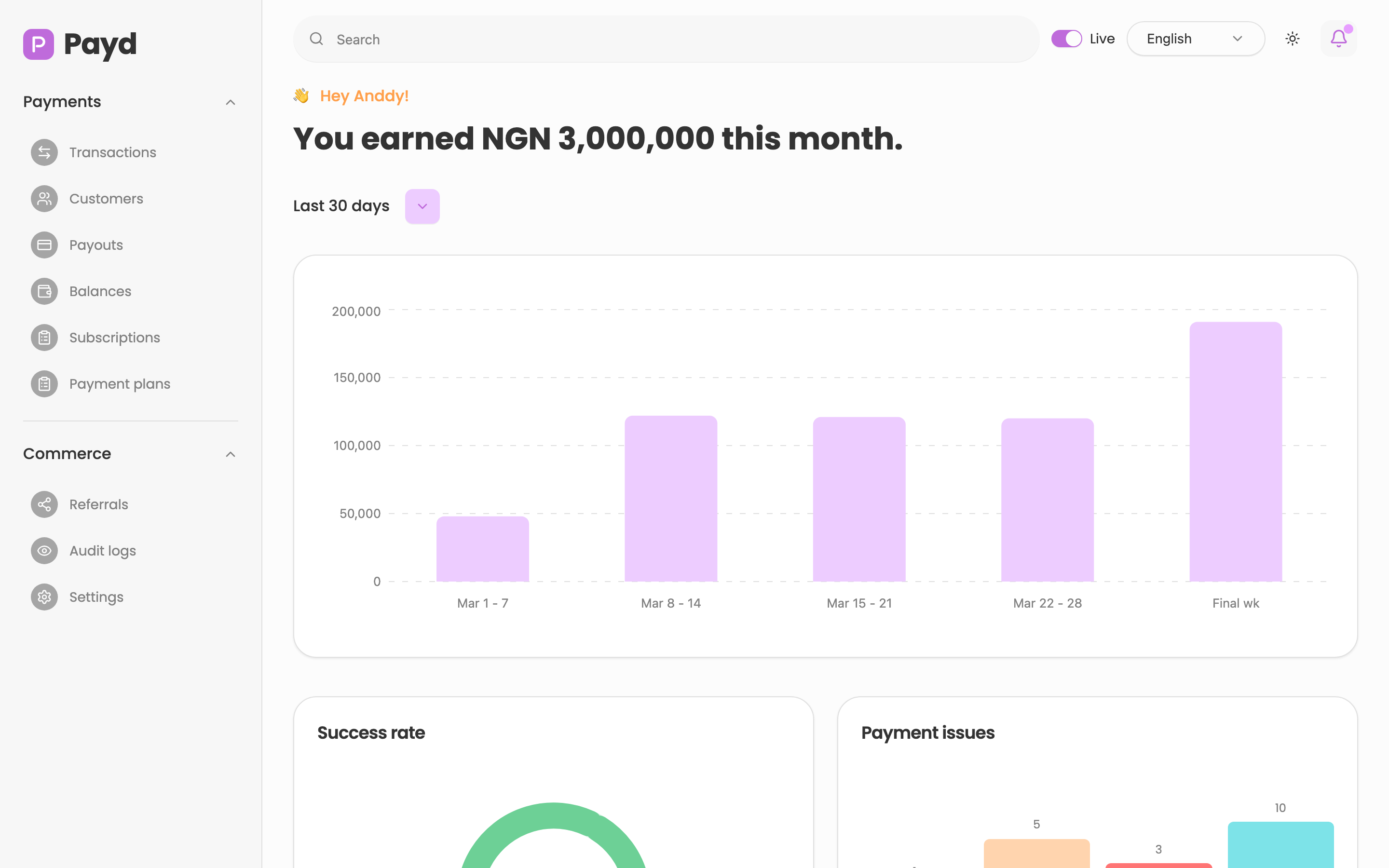
Task: Click the search magnifier icon
Action: (316, 39)
